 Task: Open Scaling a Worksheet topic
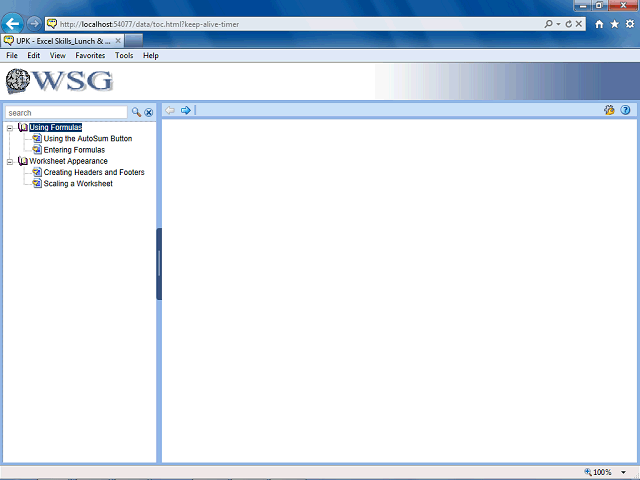tap(78, 184)
